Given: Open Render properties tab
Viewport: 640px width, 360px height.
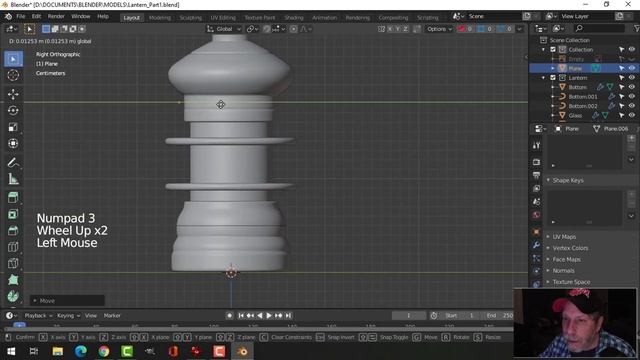Looking at the screenshot, I should pyautogui.click(x=536, y=162).
